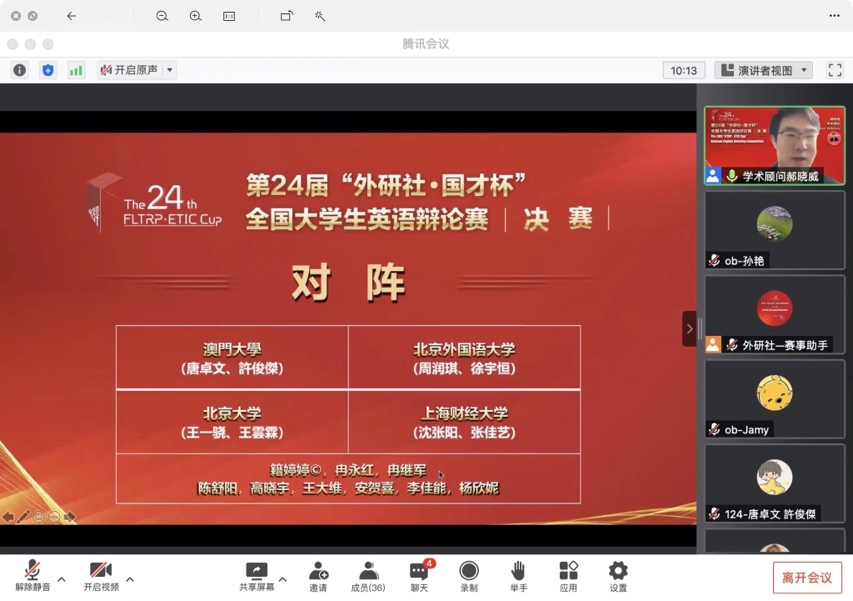Open 设置 settings gear
Image resolution: width=853 pixels, height=601 pixels.
618,576
